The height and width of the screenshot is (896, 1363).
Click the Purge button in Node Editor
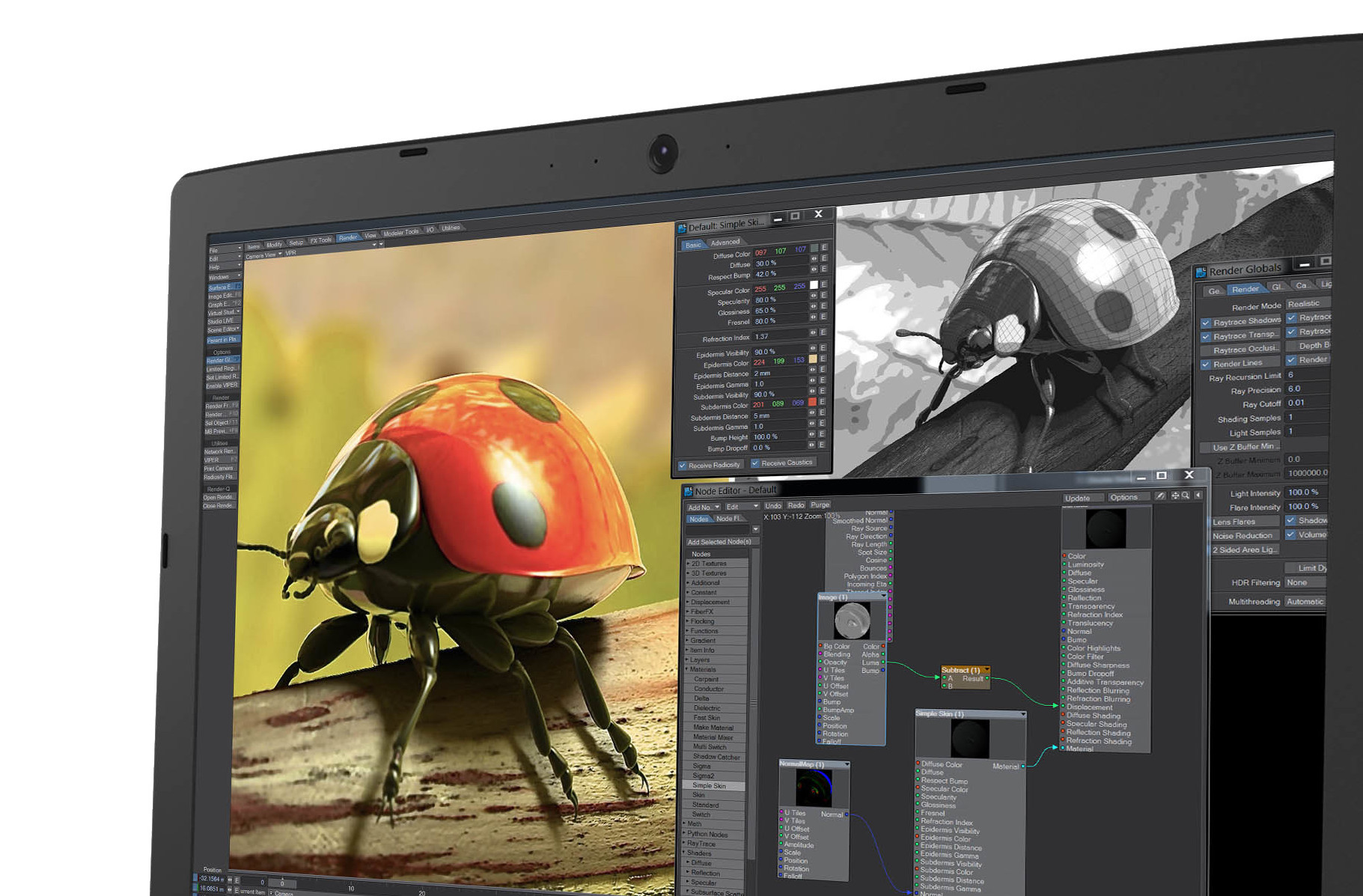coord(820,505)
